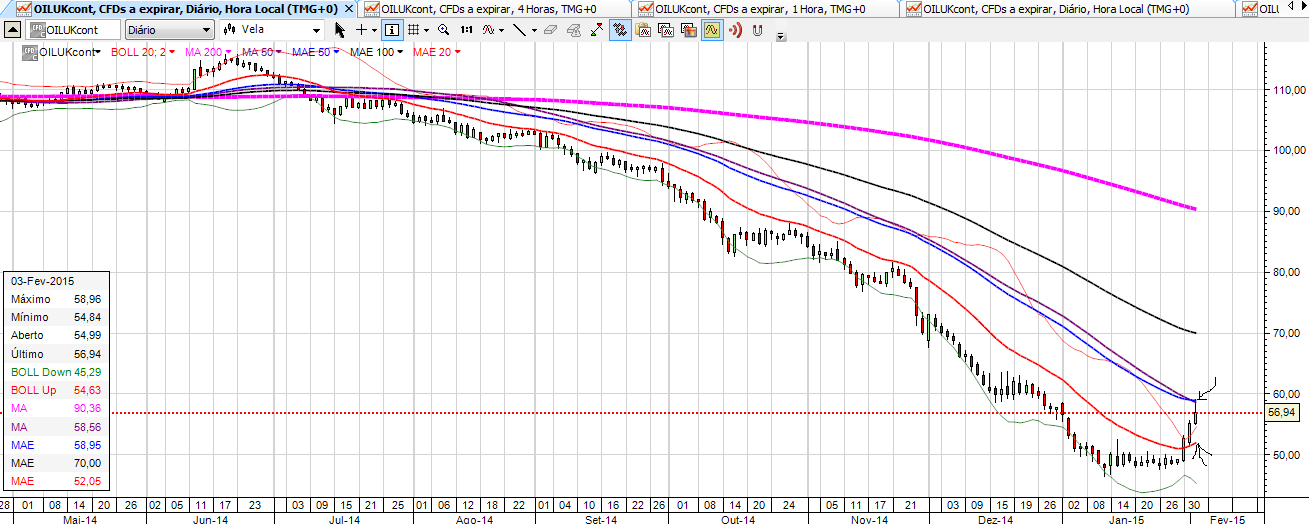Select the active Diário Hora Local (TMG+0) tab
Screen dimensions: 1309x524
tap(179, 8)
